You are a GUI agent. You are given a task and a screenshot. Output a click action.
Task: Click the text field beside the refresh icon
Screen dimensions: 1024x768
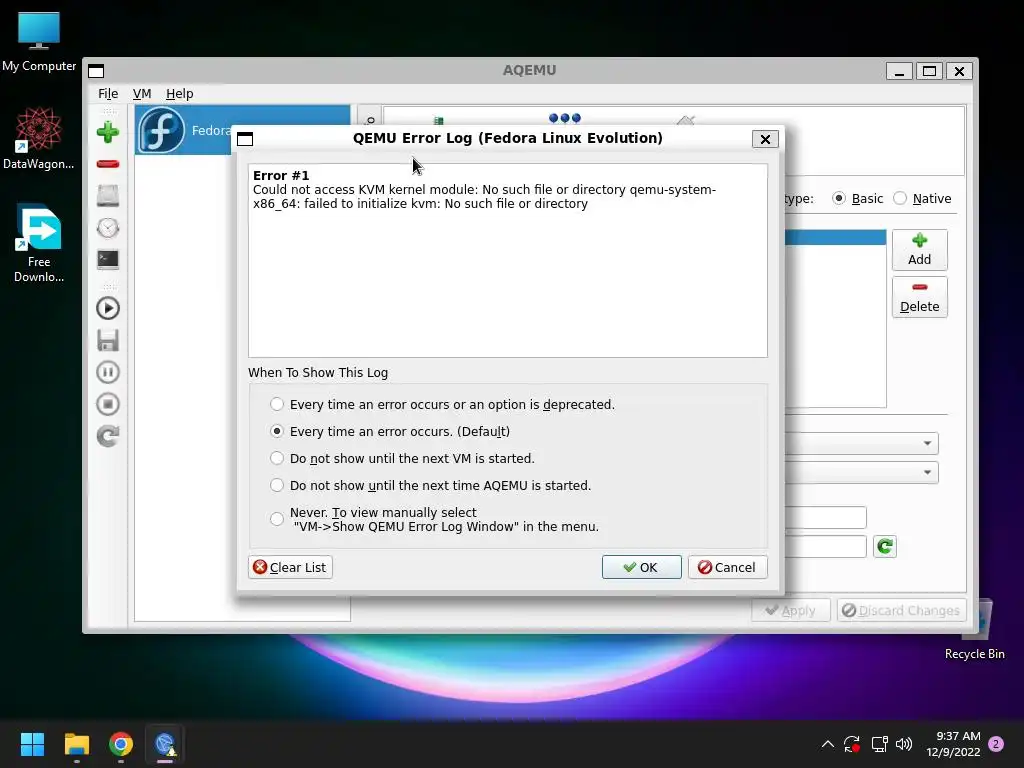pyautogui.click(x=825, y=546)
